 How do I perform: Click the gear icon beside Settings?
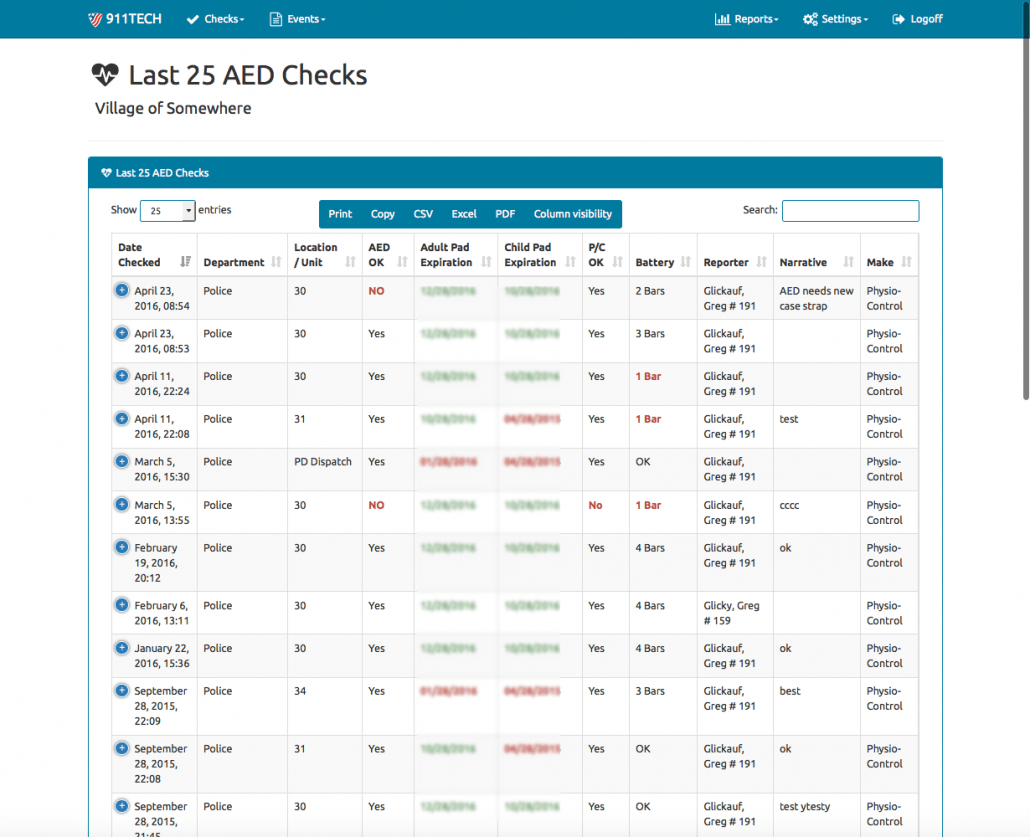coord(810,18)
